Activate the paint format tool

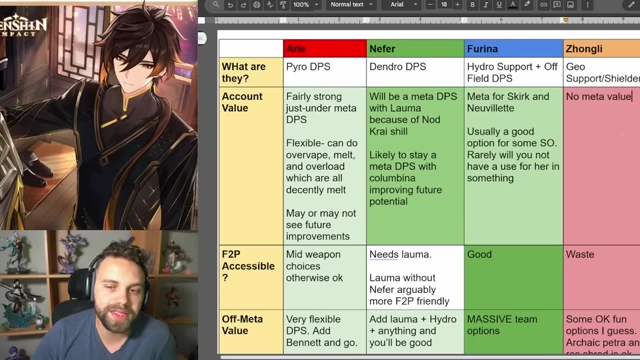click(x=283, y=5)
